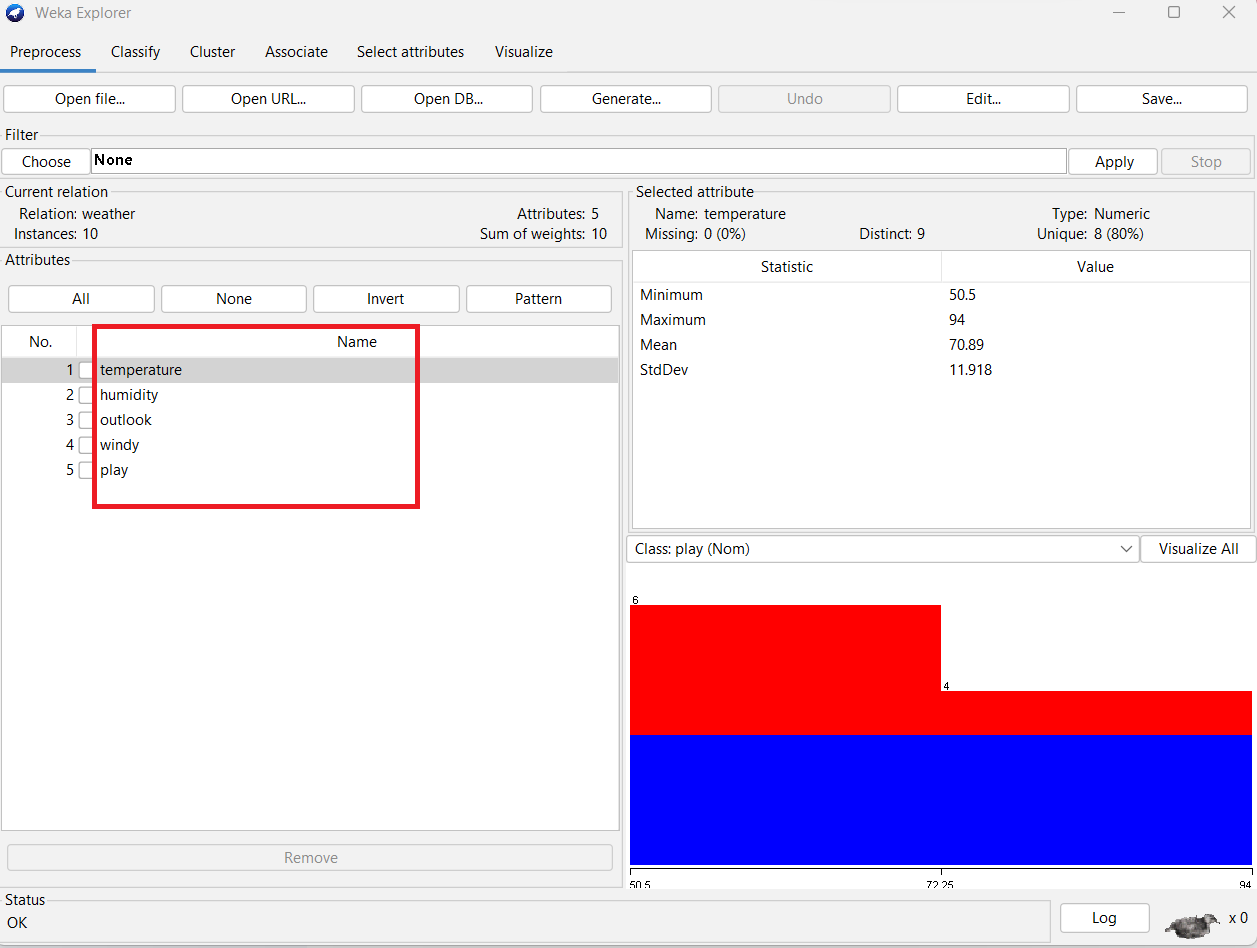Deselect attributes using None button
Viewport: 1257px width, 948px height.
[234, 299]
